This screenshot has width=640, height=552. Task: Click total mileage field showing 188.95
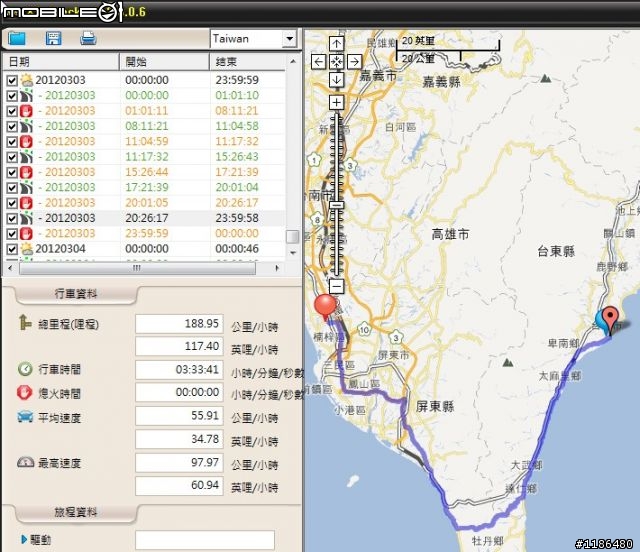point(179,324)
